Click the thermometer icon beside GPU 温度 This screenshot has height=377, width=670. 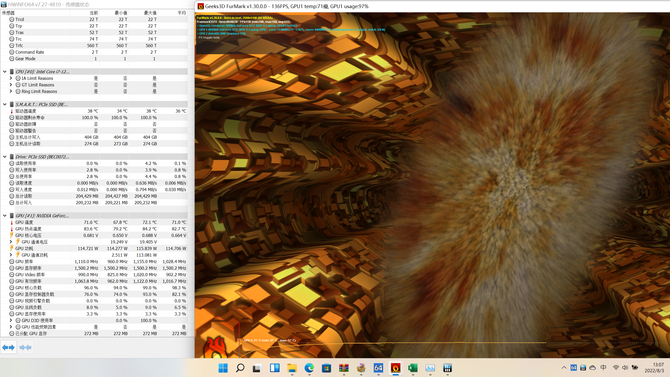click(x=12, y=222)
